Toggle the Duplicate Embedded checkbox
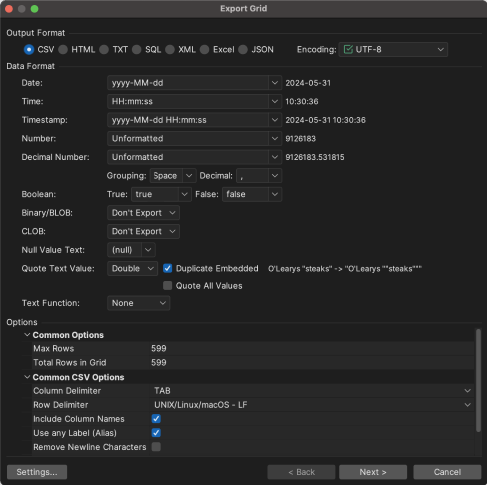The width and height of the screenshot is (487, 485). point(168,269)
